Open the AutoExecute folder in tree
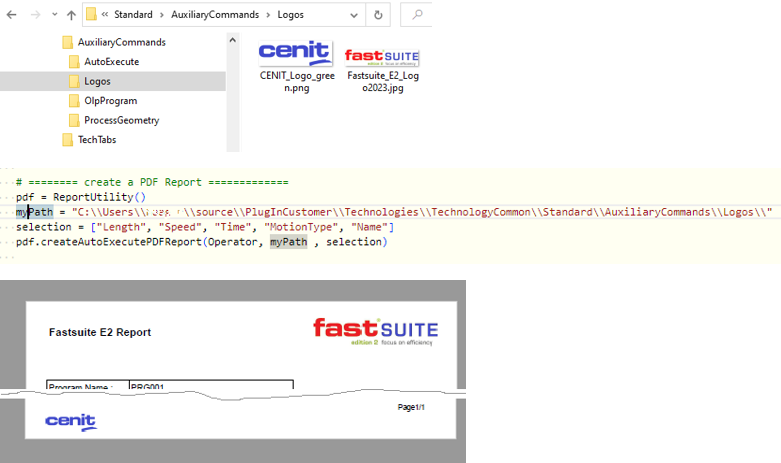This screenshot has width=781, height=463. click(111, 62)
